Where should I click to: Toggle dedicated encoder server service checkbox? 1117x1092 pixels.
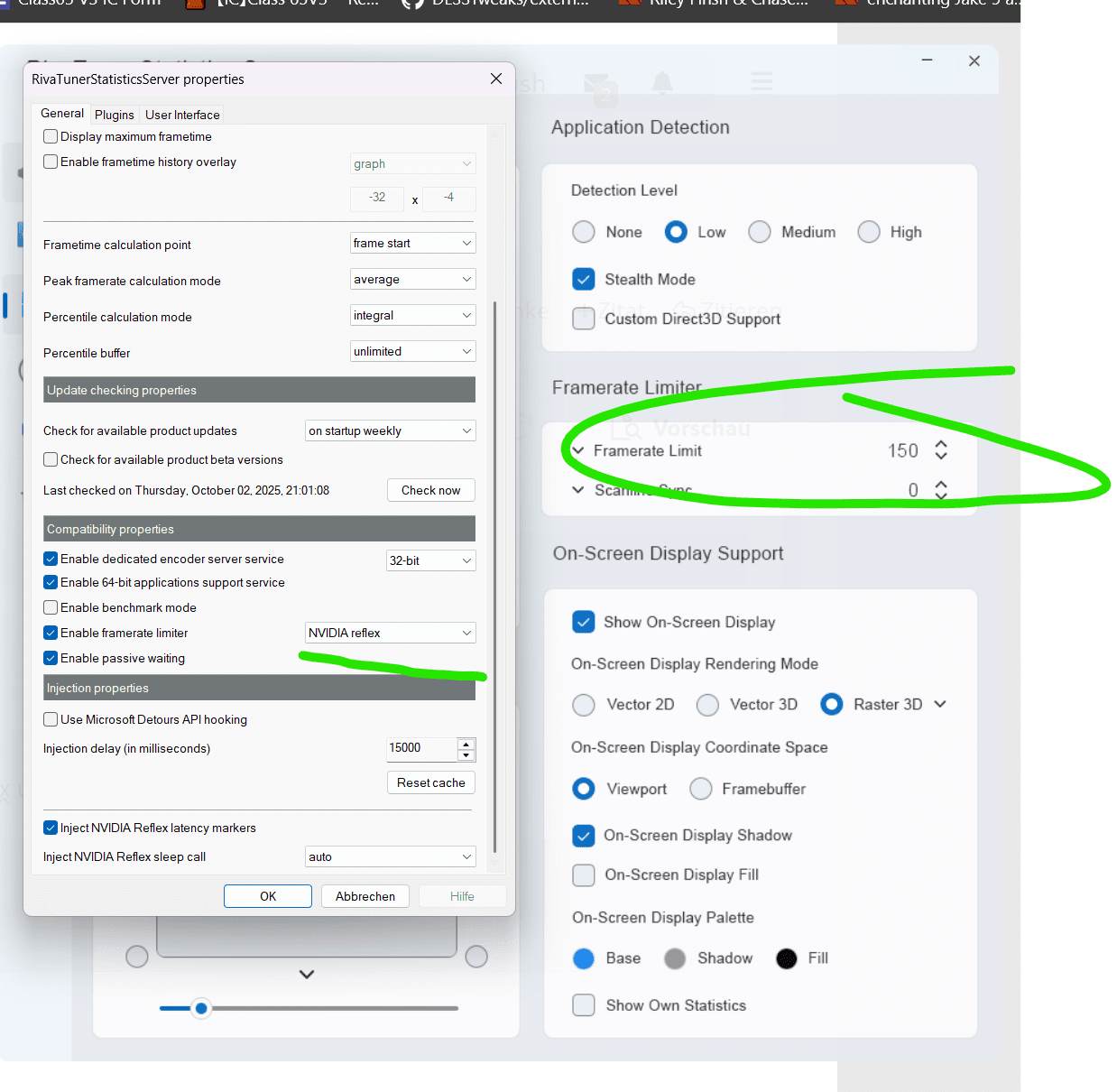[x=51, y=559]
